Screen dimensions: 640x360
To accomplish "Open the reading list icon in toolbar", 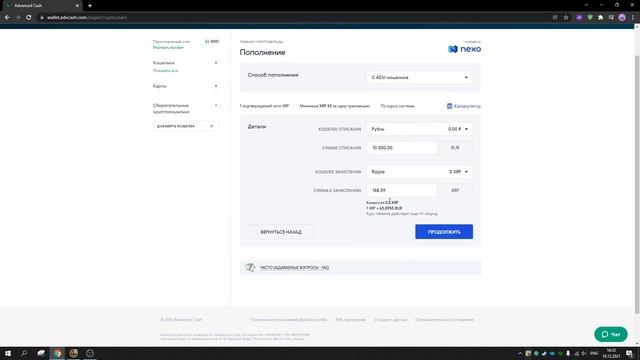I will pos(611,18).
